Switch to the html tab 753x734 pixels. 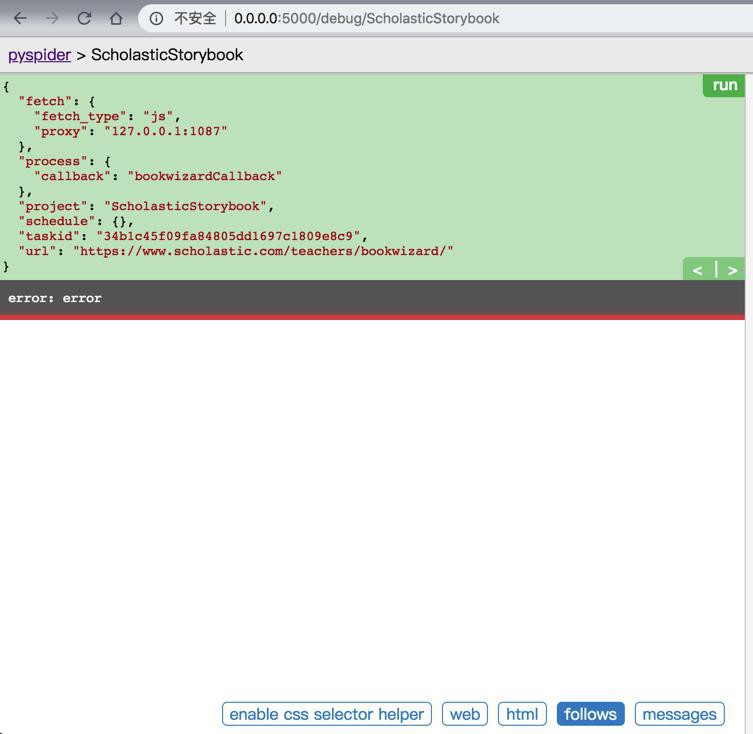(x=522, y=714)
